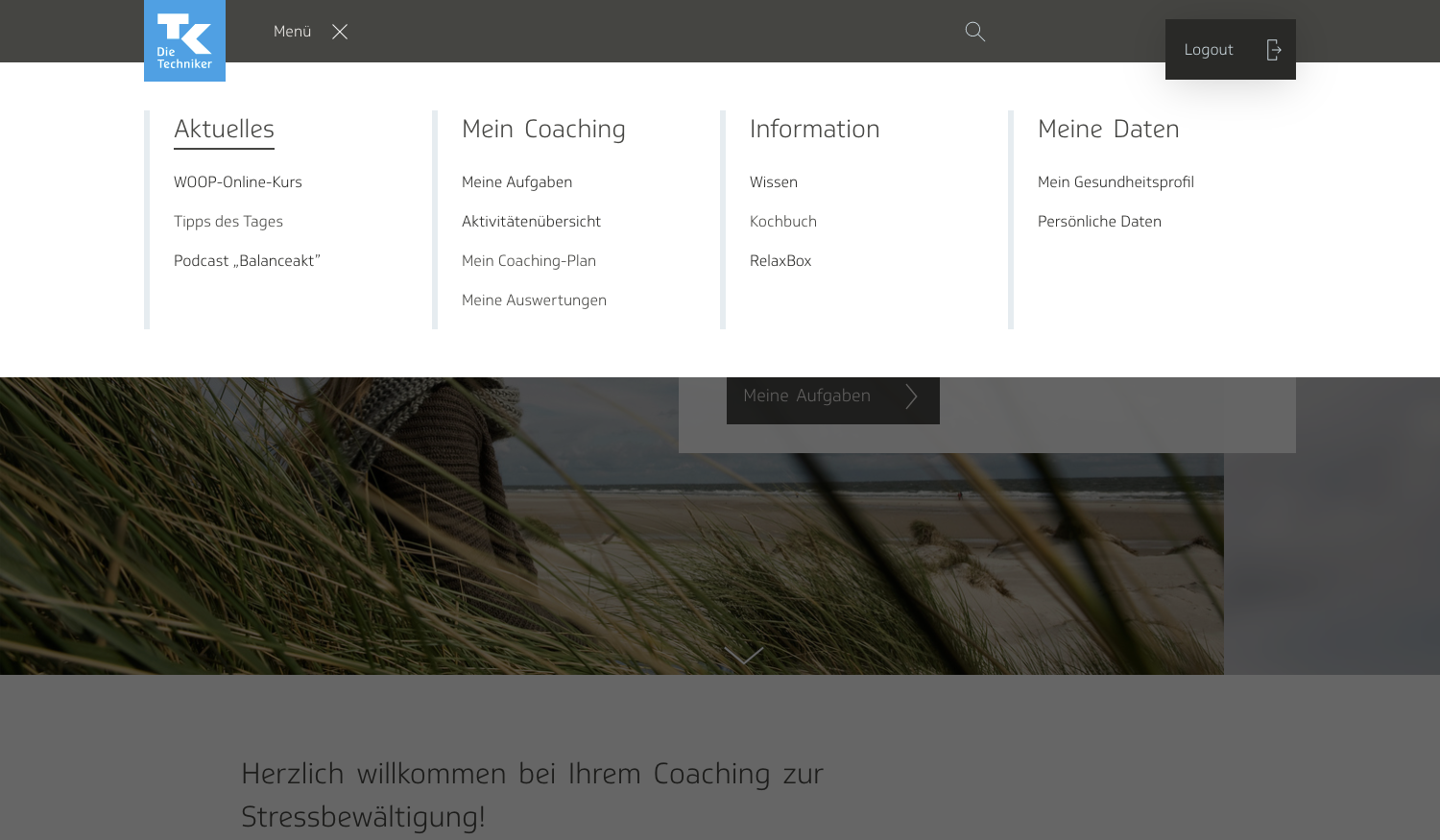Select Mein Coaching-Plan
Screen dimensions: 1440x840
(x=529, y=261)
